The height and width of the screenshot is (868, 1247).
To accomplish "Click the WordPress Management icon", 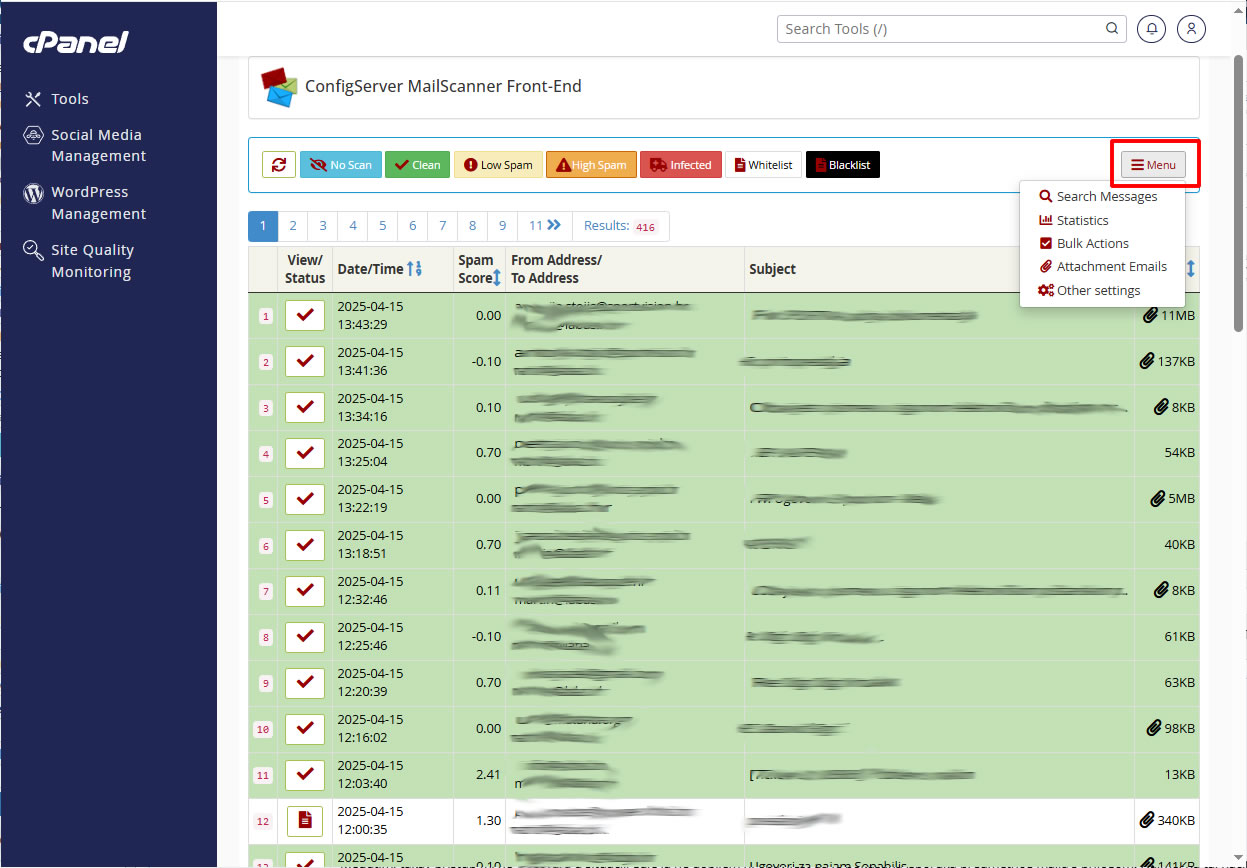I will coord(33,193).
